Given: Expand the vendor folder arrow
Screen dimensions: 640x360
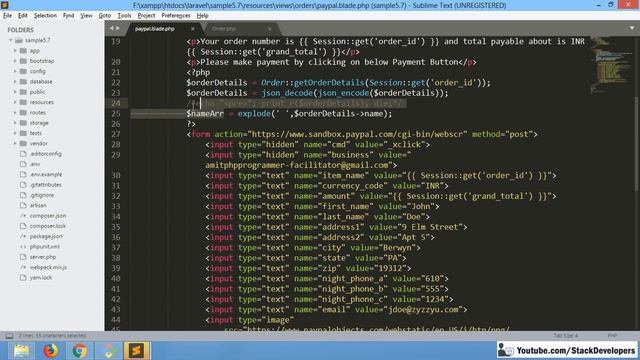Looking at the screenshot, I should (x=16, y=143).
